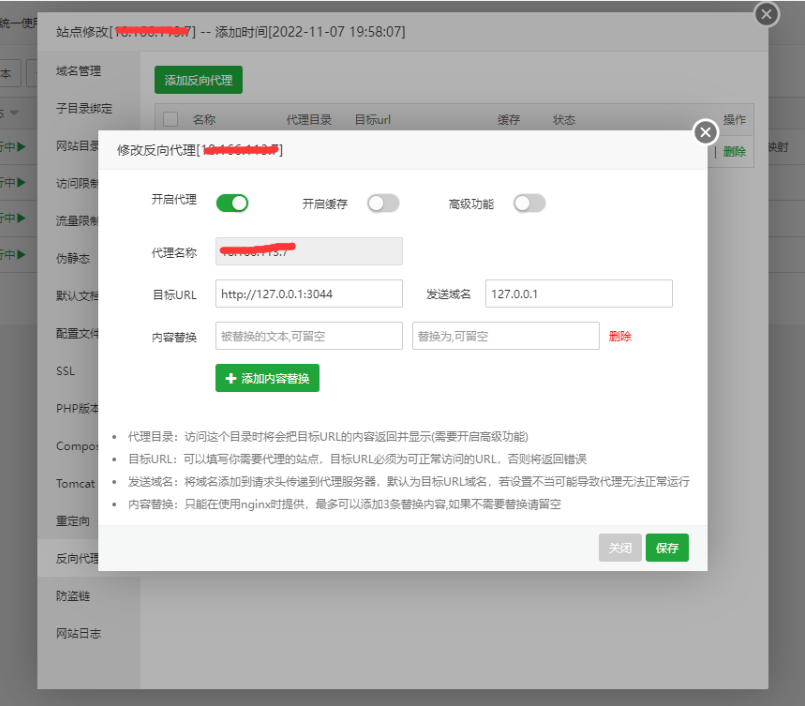
Task: Click the 添加内容替换 button
Action: point(267,378)
